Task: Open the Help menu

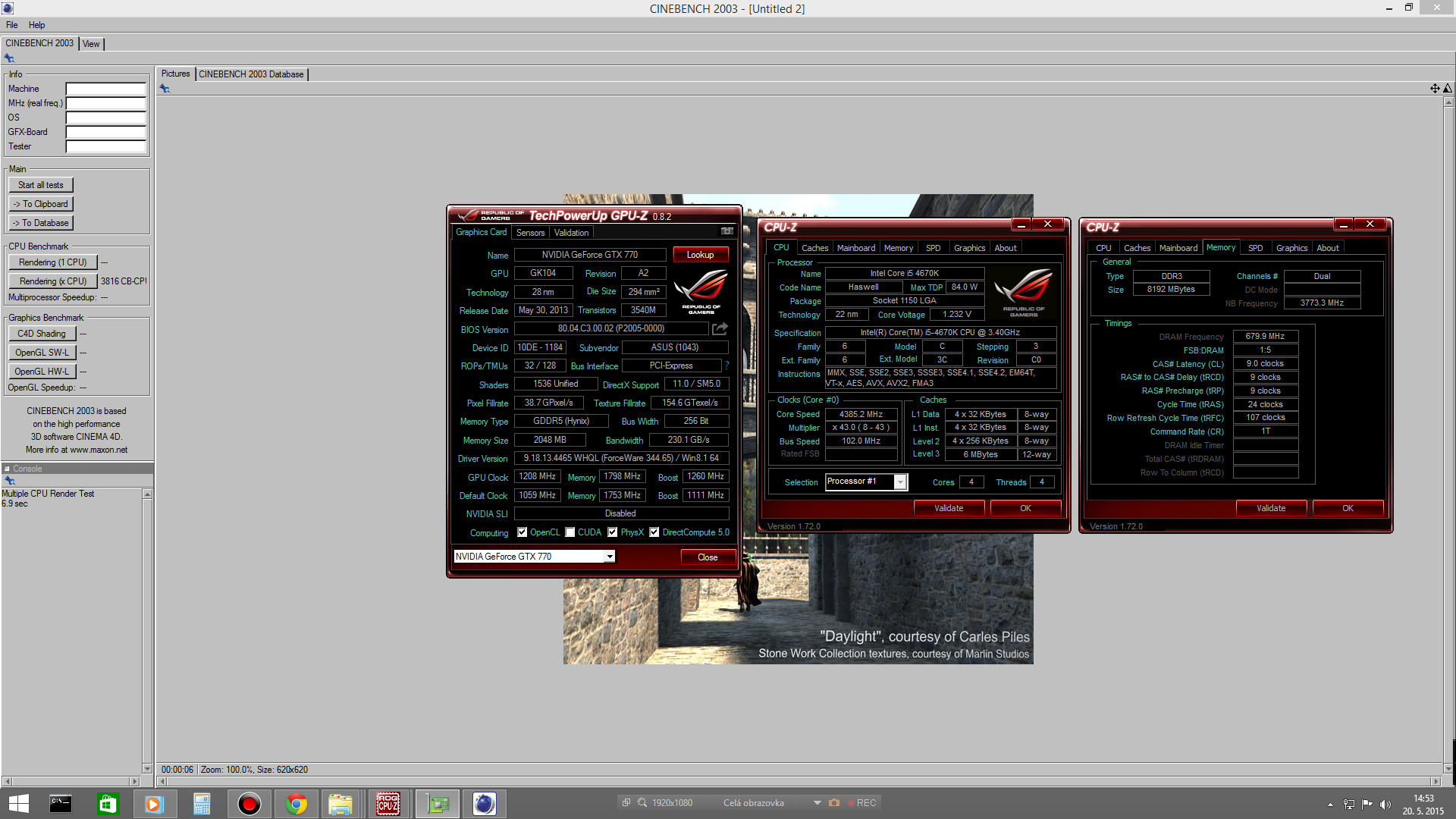Action: [x=36, y=25]
